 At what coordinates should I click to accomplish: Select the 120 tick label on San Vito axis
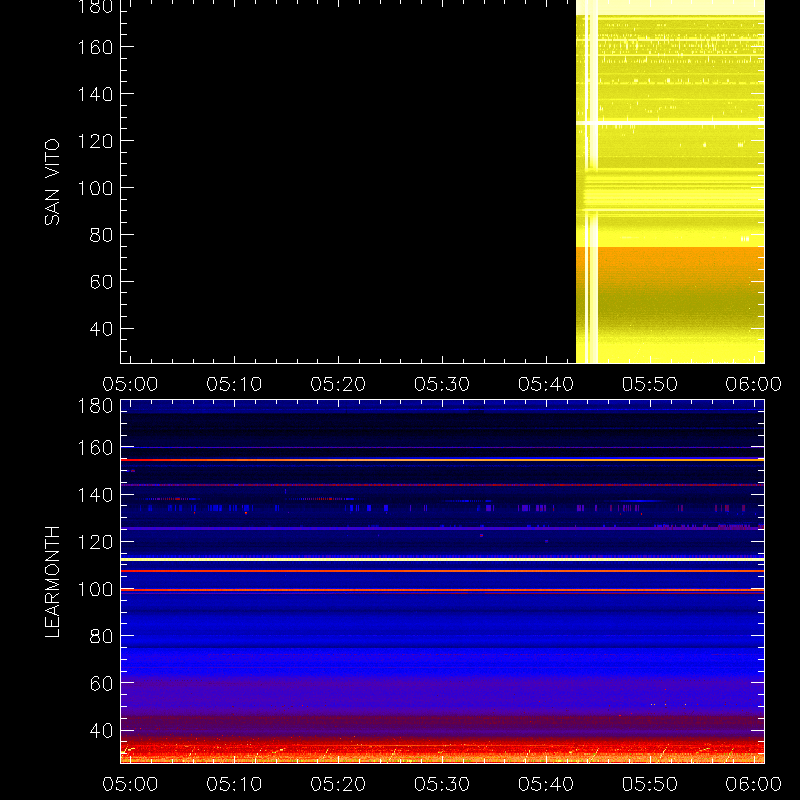pyautogui.click(x=95, y=141)
